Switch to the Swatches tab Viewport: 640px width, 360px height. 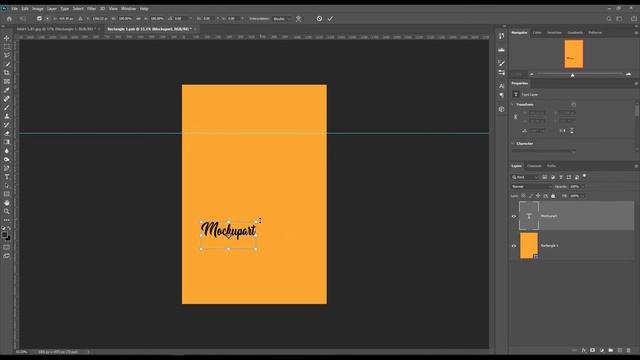(x=554, y=33)
